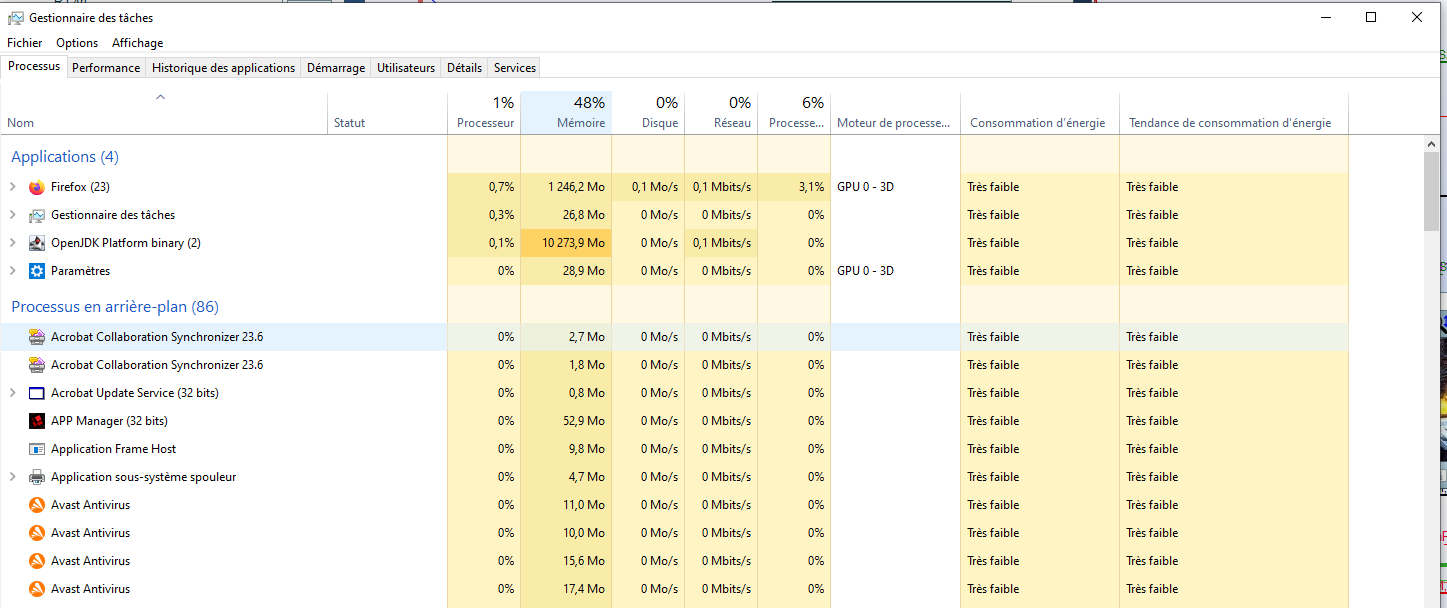Click the scrollbar up arrow
This screenshot has width=1447, height=608.
point(1432,145)
